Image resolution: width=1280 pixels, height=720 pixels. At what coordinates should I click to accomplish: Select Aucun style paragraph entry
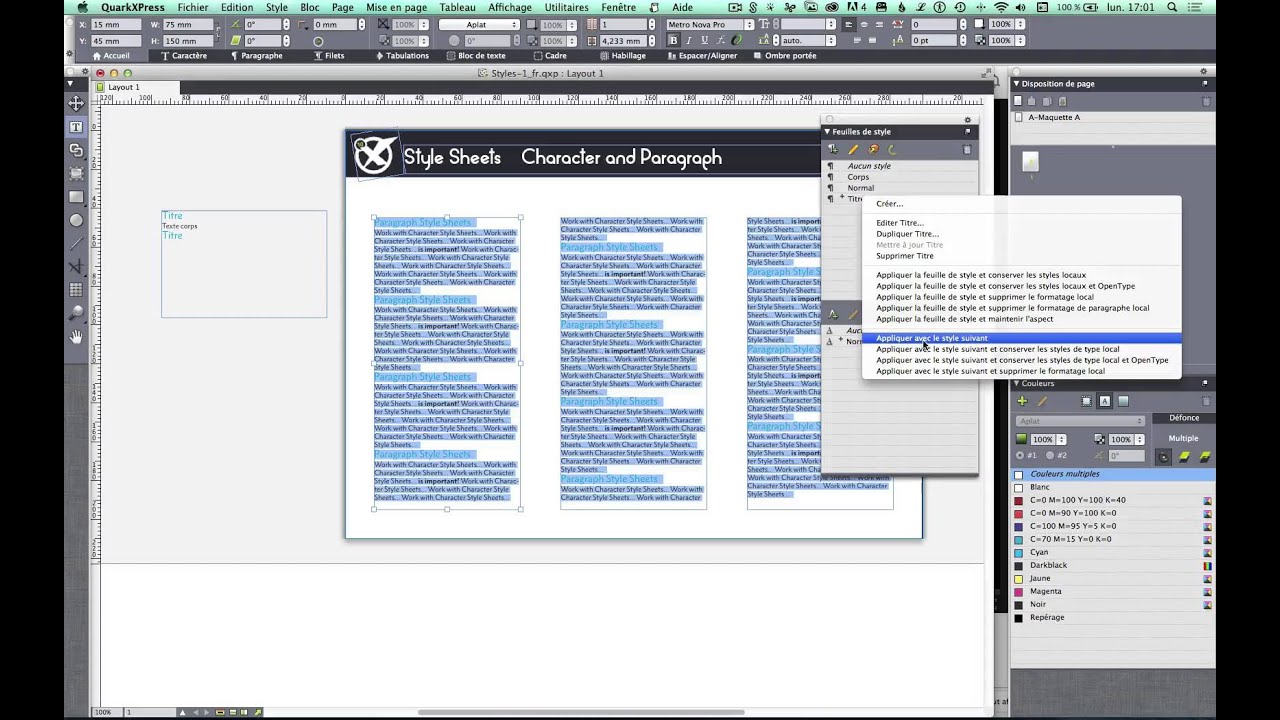tap(899, 166)
